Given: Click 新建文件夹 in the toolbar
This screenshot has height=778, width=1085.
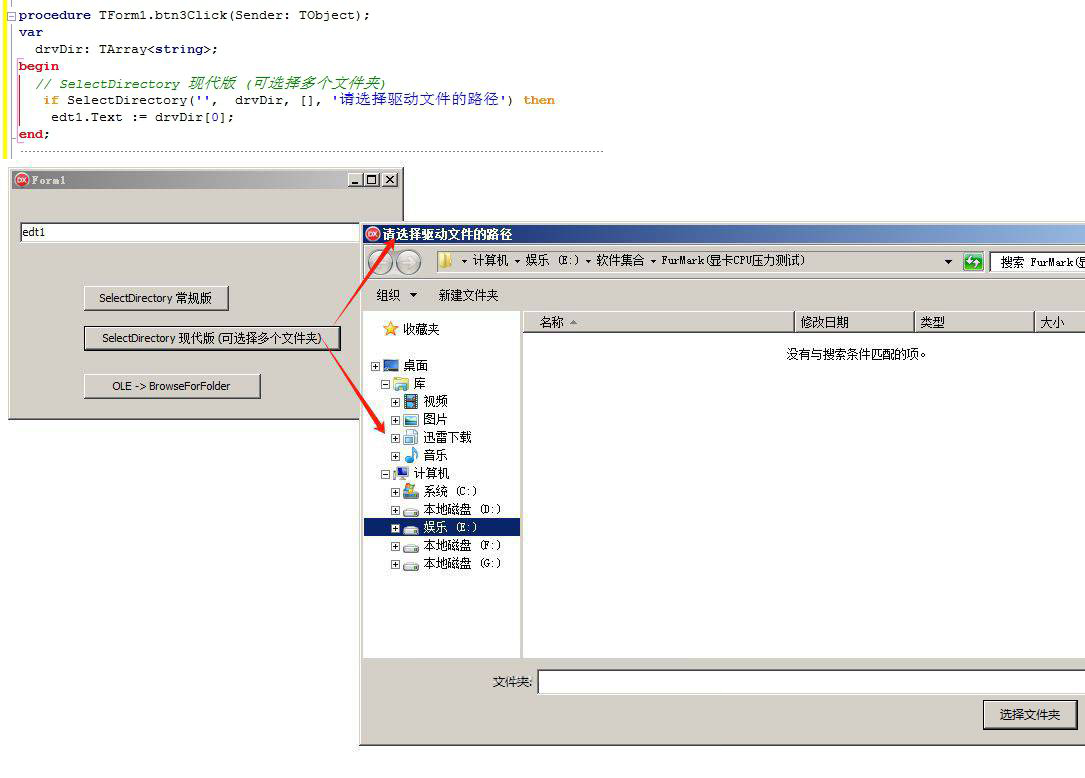Looking at the screenshot, I should [468, 295].
